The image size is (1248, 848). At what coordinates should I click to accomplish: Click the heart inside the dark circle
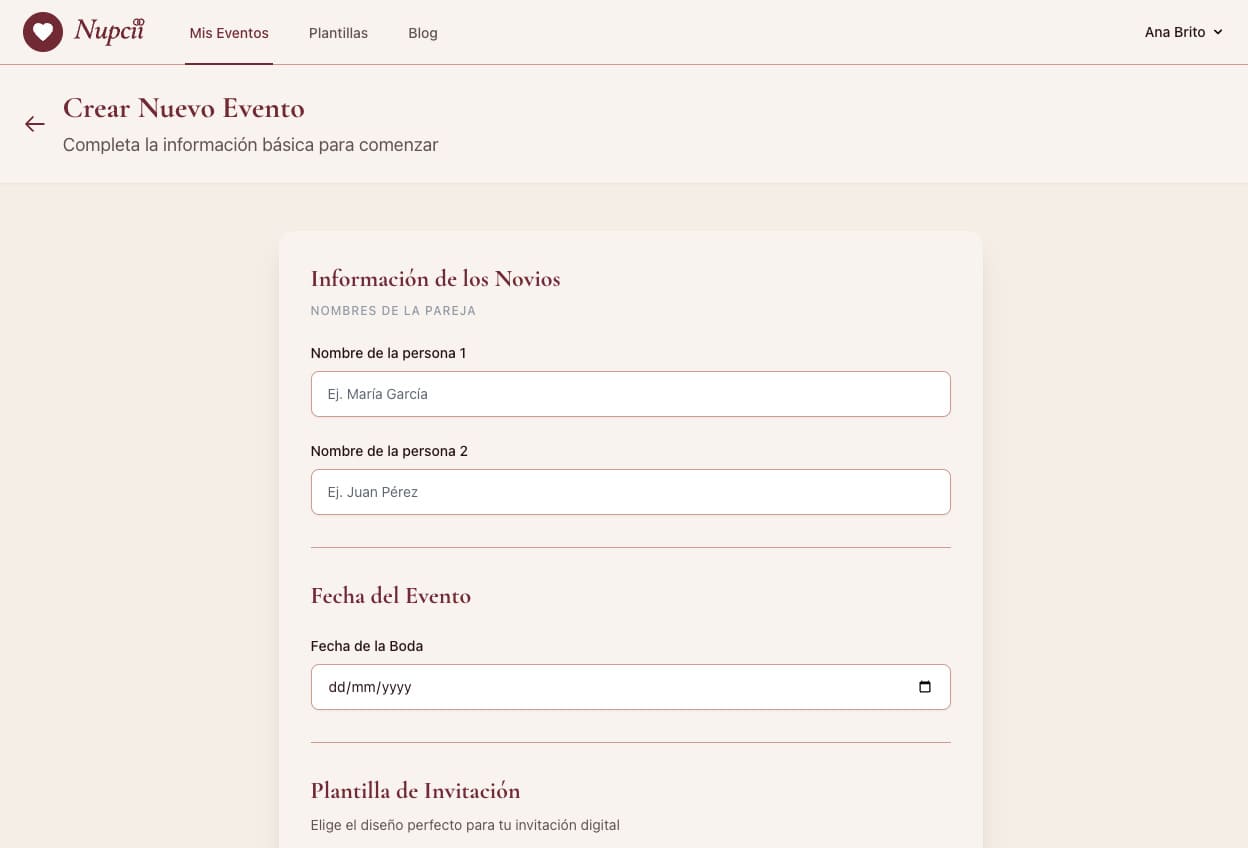pos(42,31)
